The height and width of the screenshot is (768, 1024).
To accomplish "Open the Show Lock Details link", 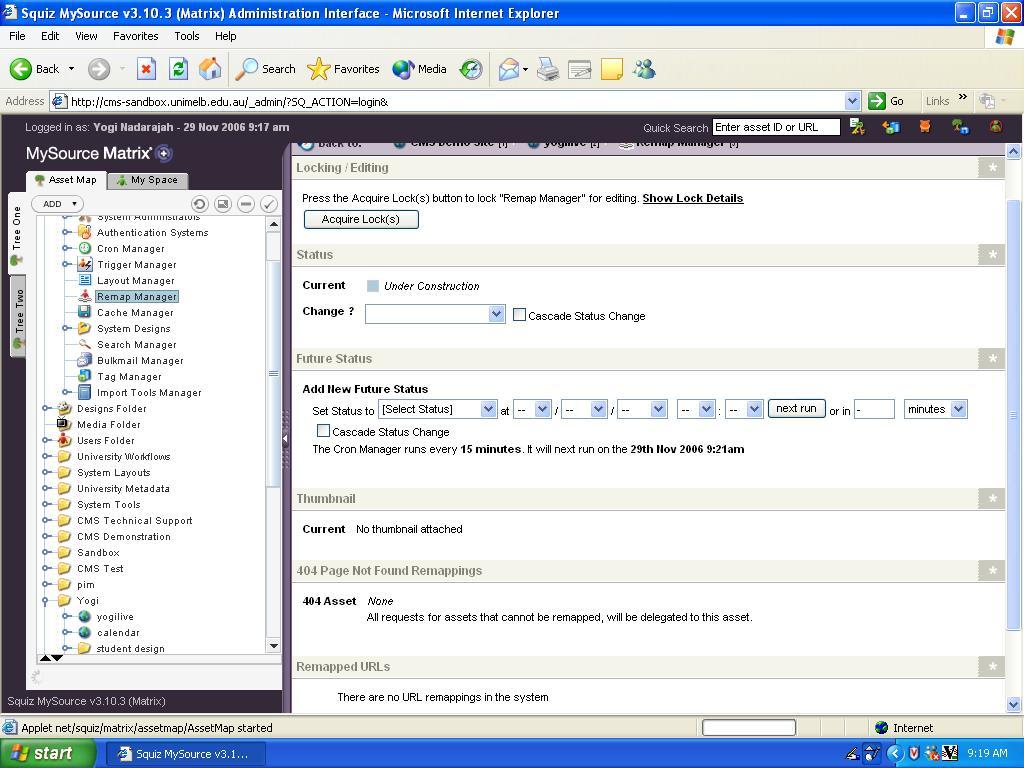I will pos(692,198).
